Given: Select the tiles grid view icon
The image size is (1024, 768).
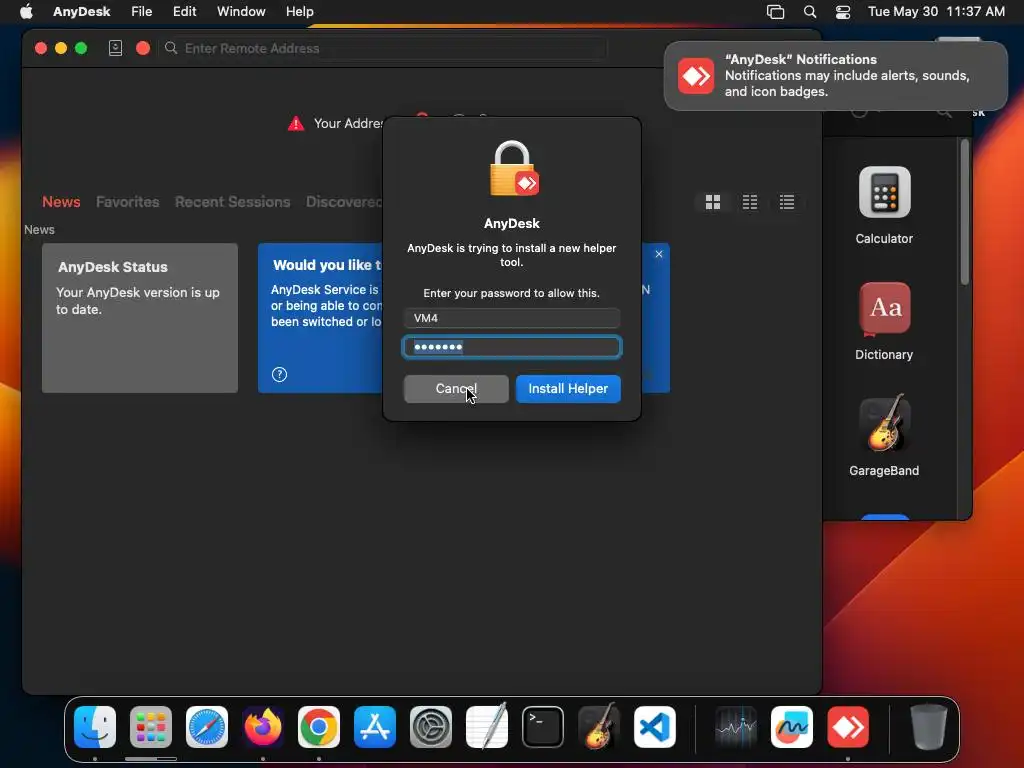Looking at the screenshot, I should (x=712, y=202).
